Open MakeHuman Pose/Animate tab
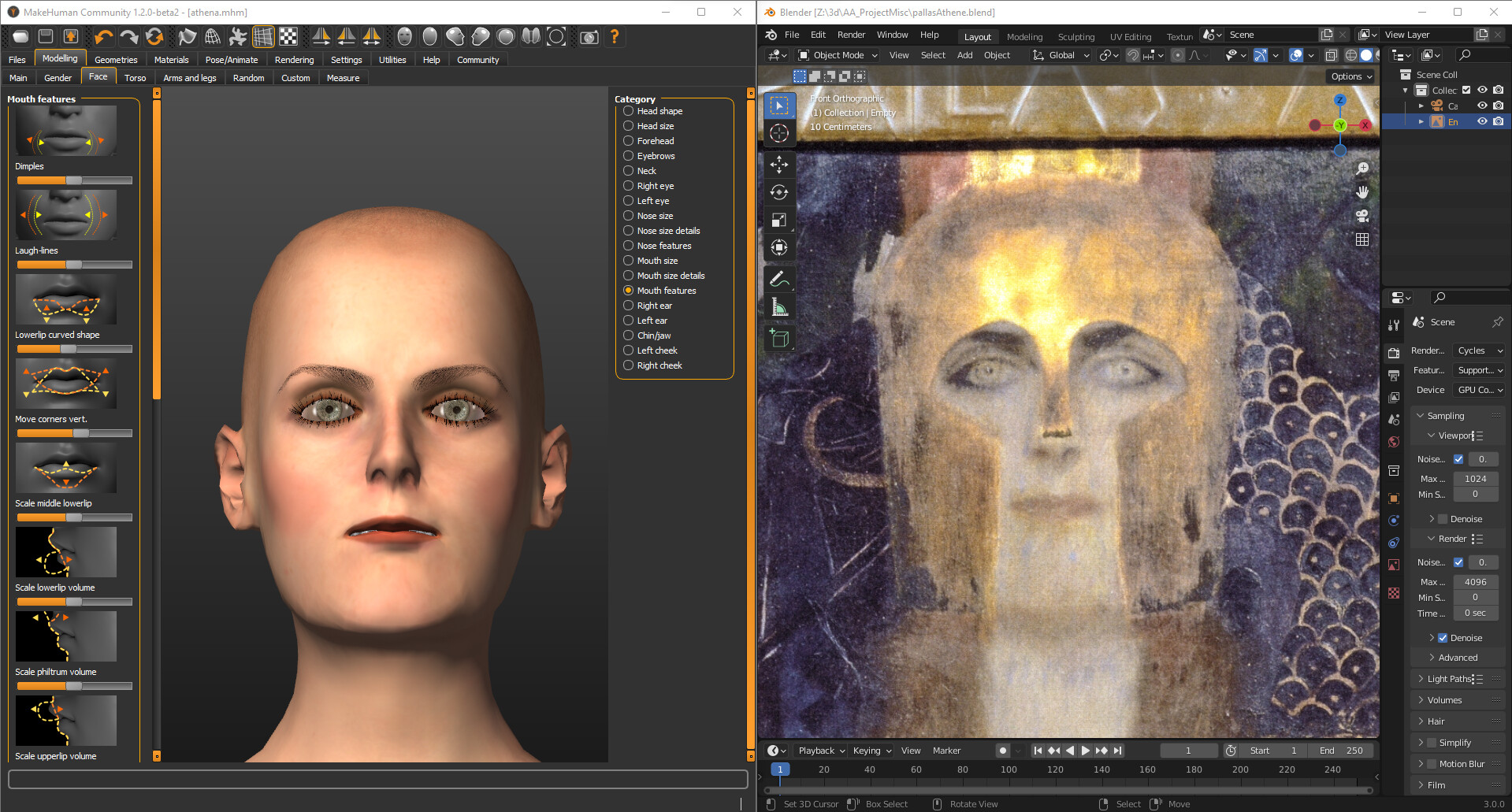This screenshot has height=812, width=1512. coord(232,60)
